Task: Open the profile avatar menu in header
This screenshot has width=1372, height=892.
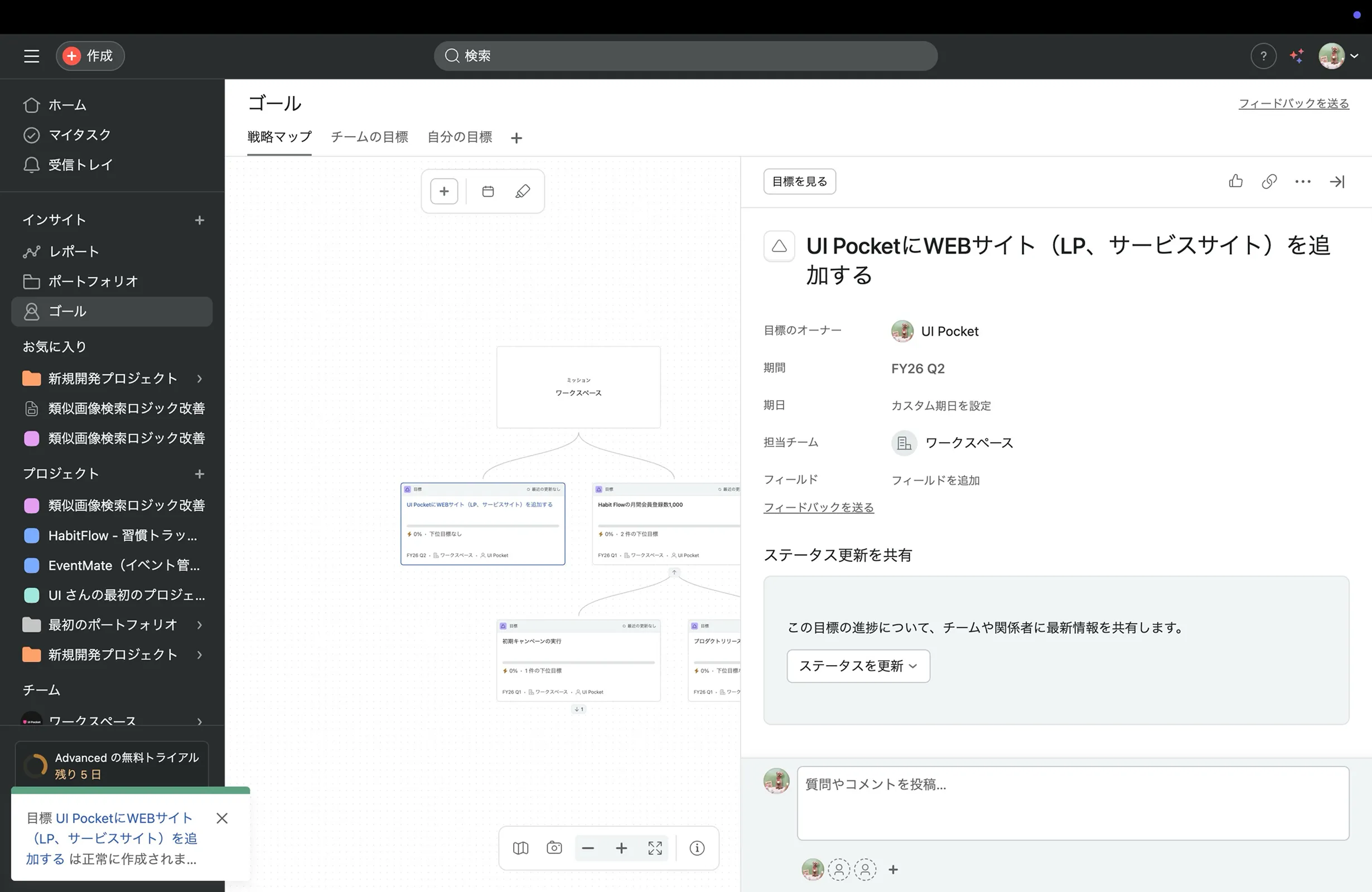Action: click(1339, 56)
